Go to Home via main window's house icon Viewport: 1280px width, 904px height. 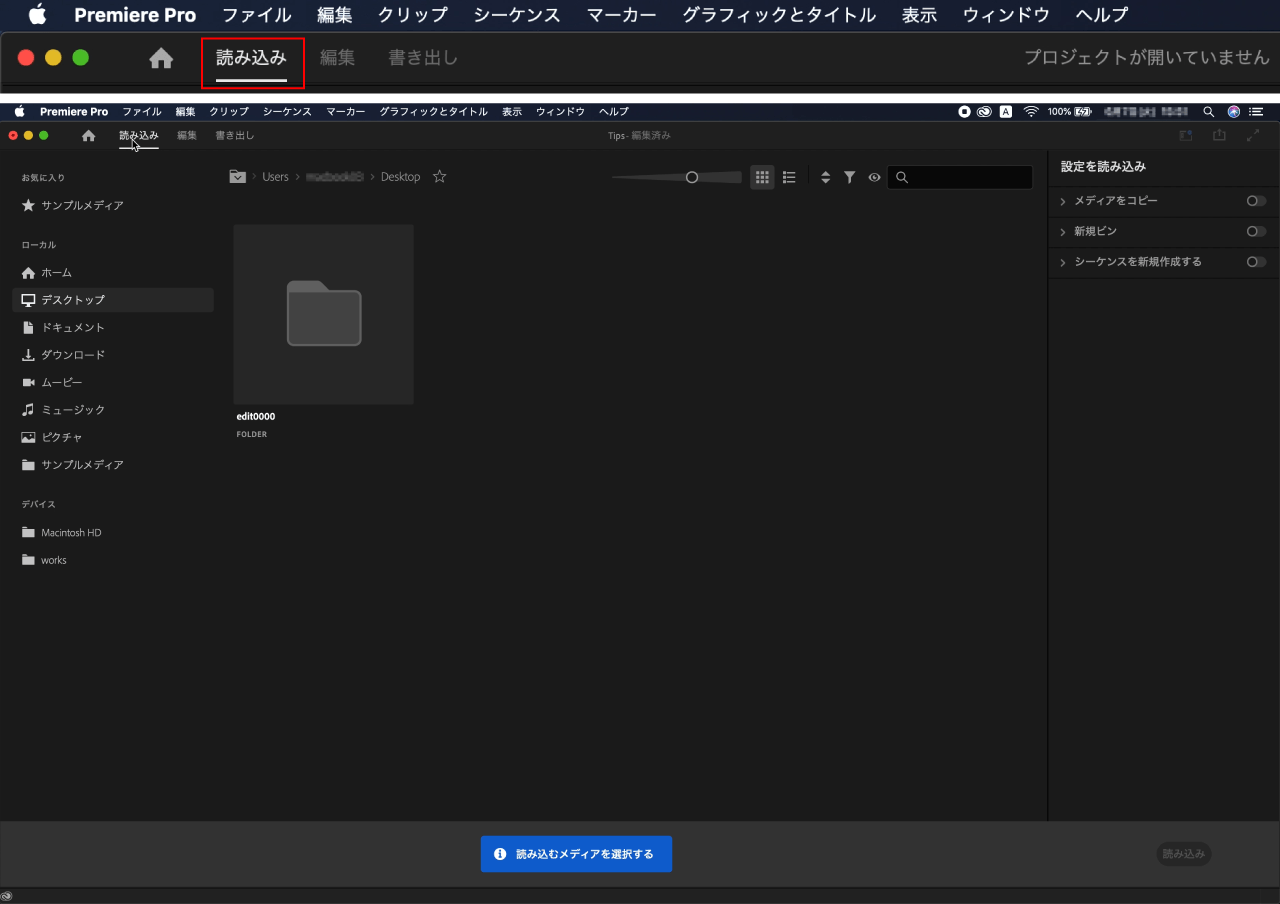point(89,136)
